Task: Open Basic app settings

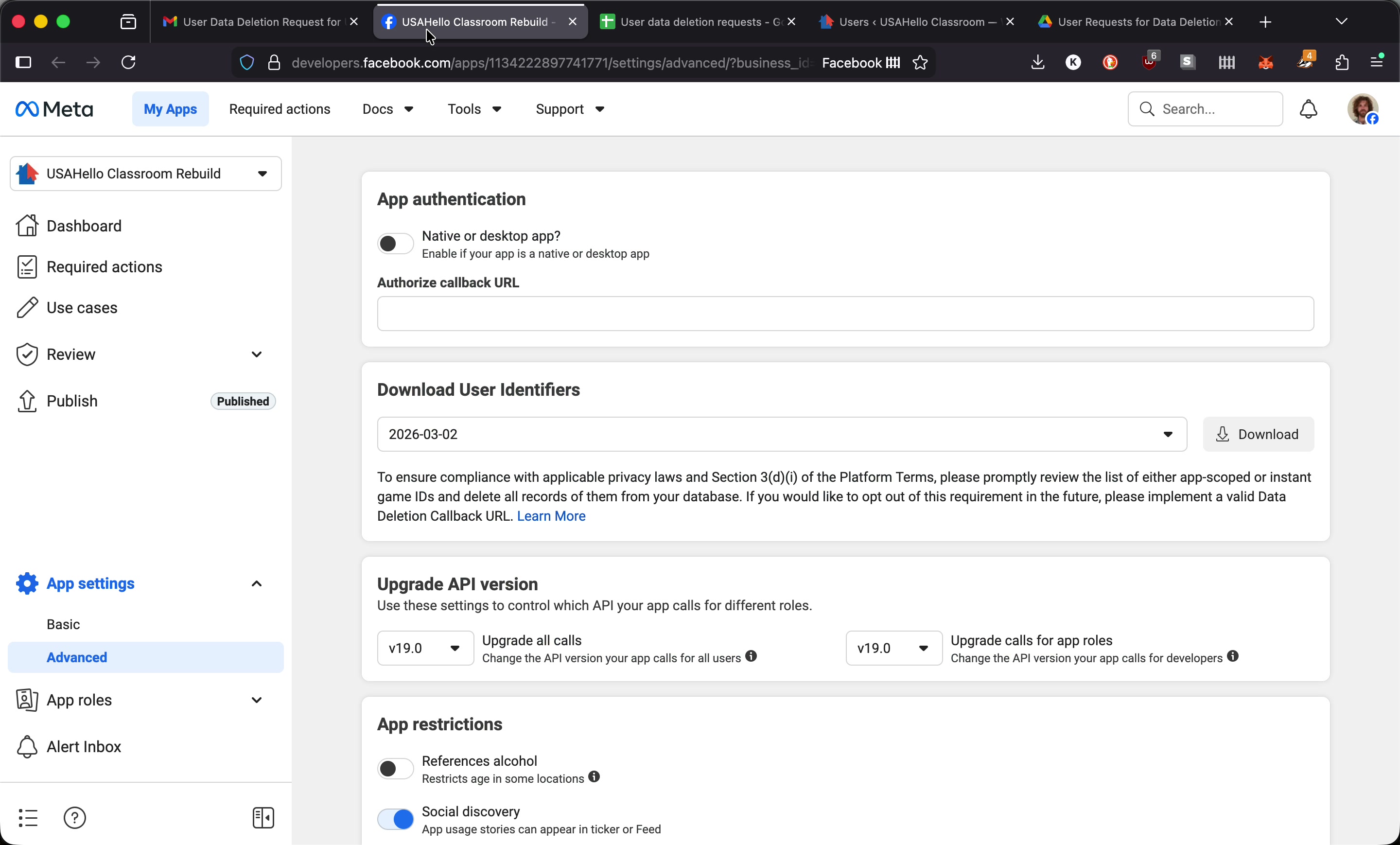Action: coord(63,624)
